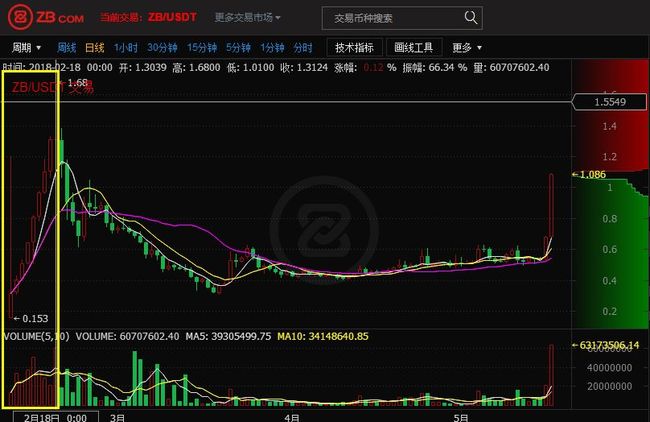Select the 30分钟 timeframe
Image resolution: width=650 pixels, height=422 pixels.
click(162, 48)
